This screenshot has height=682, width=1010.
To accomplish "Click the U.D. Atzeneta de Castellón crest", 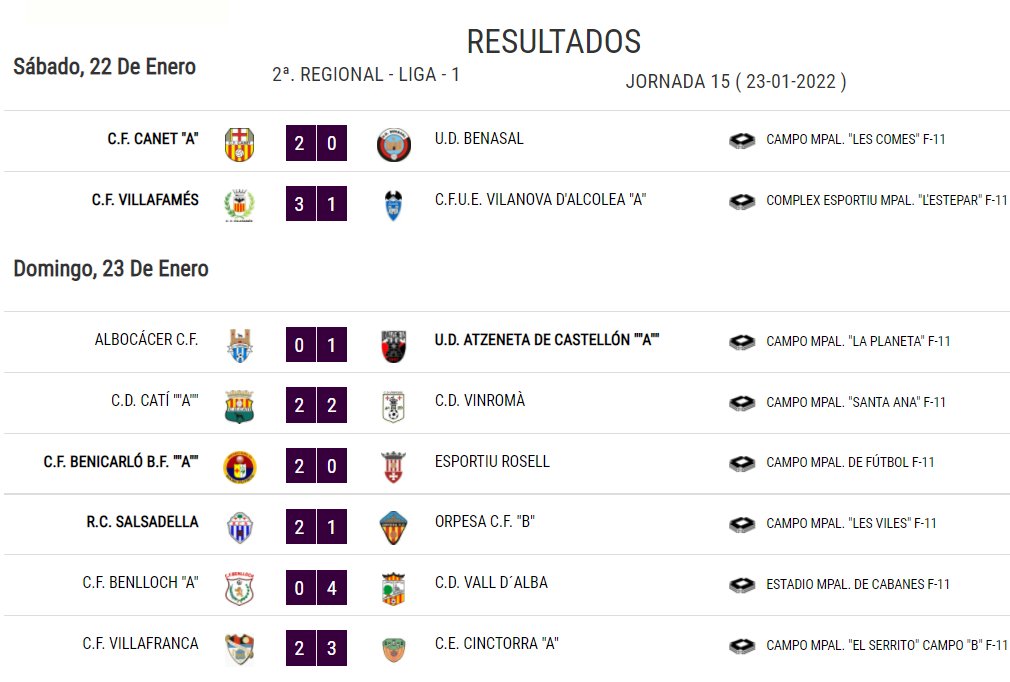I will point(394,346).
